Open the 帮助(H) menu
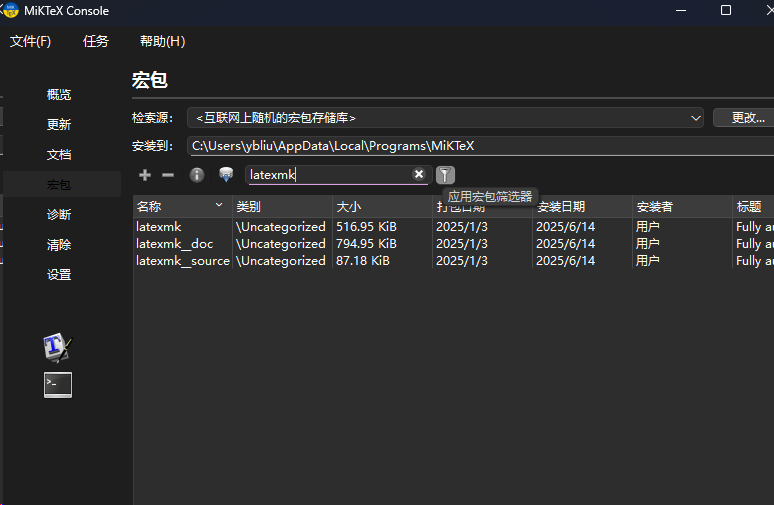This screenshot has width=774, height=505. pos(162,41)
